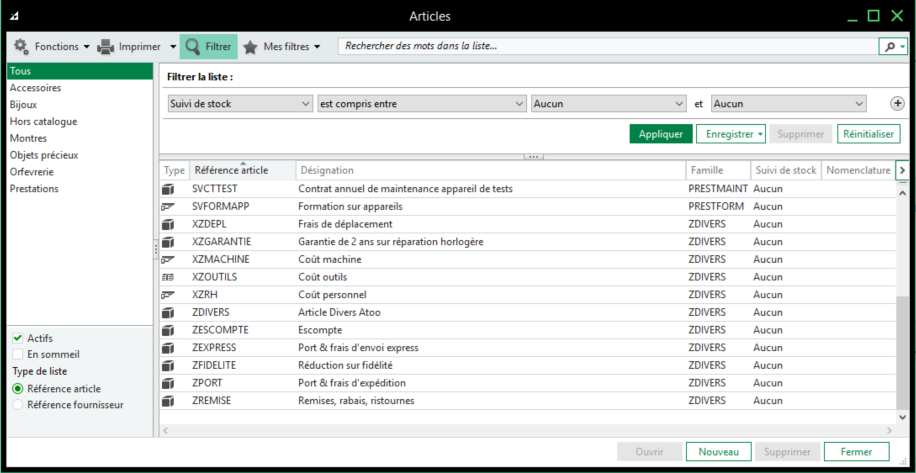The width and height of the screenshot is (916, 473).
Task: Click the Imprimer printer icon
Action: pyautogui.click(x=106, y=47)
